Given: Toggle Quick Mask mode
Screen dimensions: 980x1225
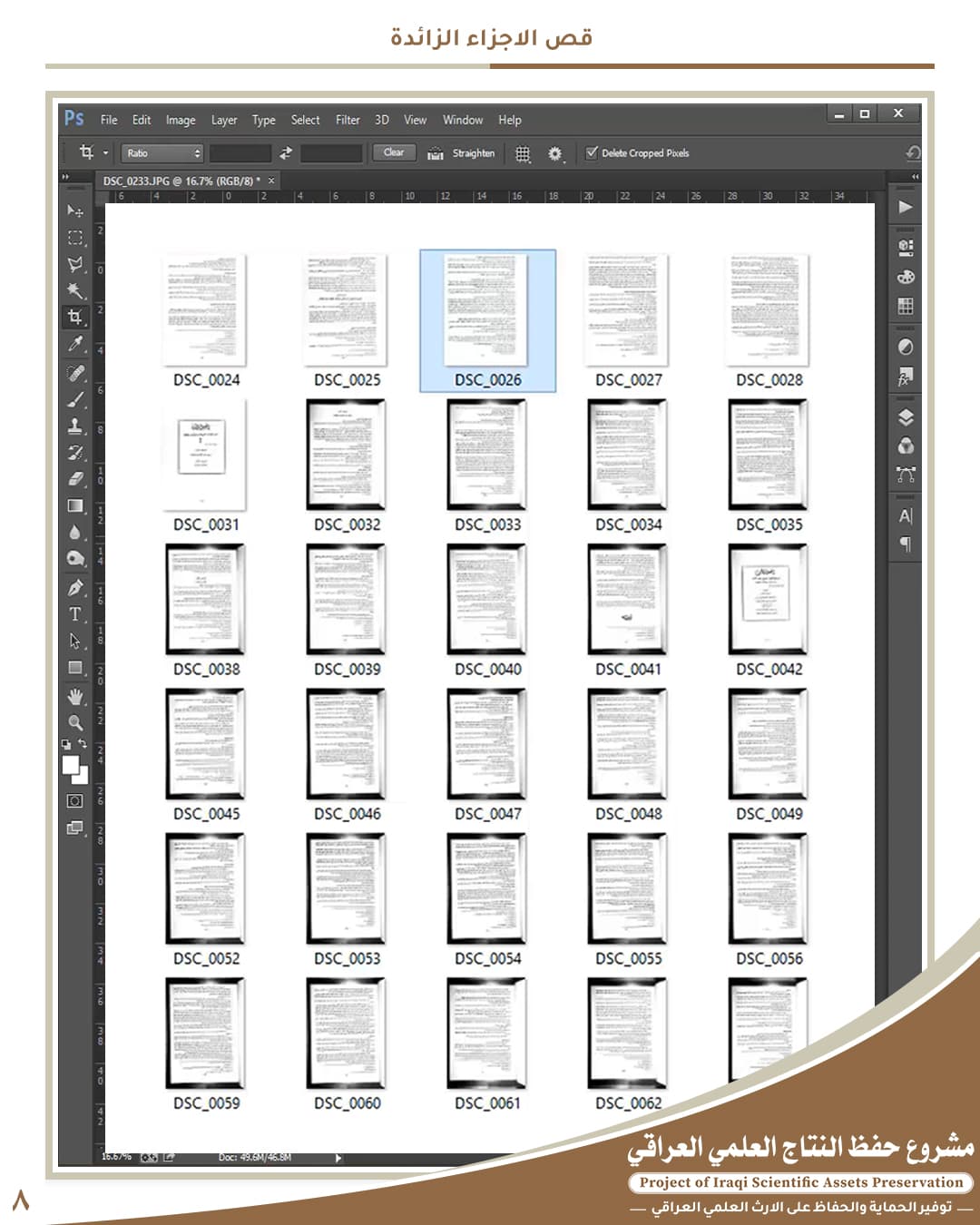Looking at the screenshot, I should [x=75, y=800].
